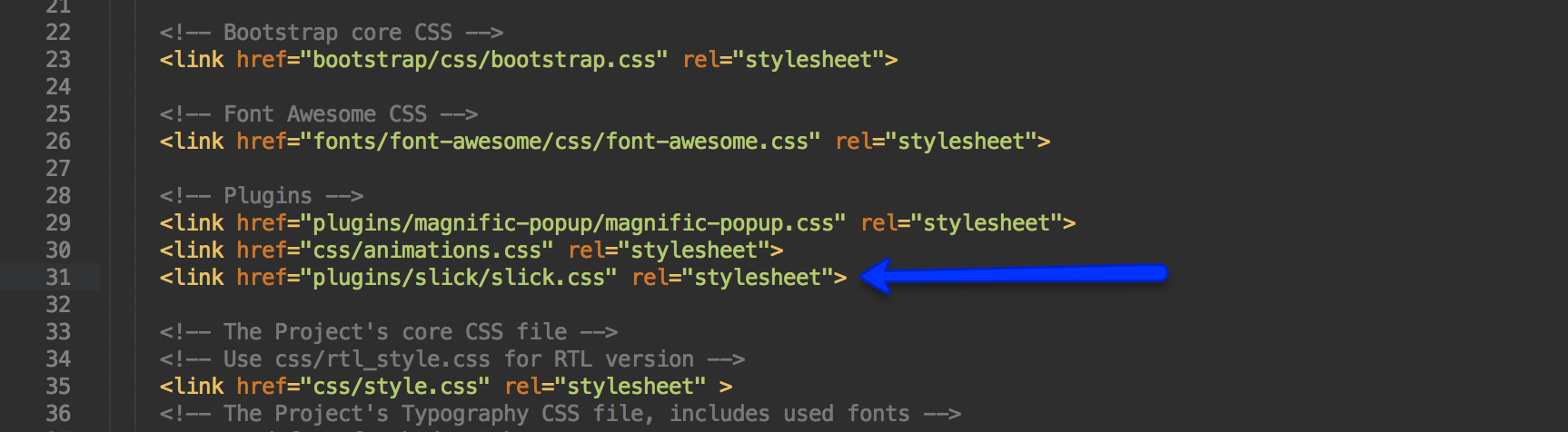
Task: Click empty line 32 in the editor
Action: [x=545, y=305]
